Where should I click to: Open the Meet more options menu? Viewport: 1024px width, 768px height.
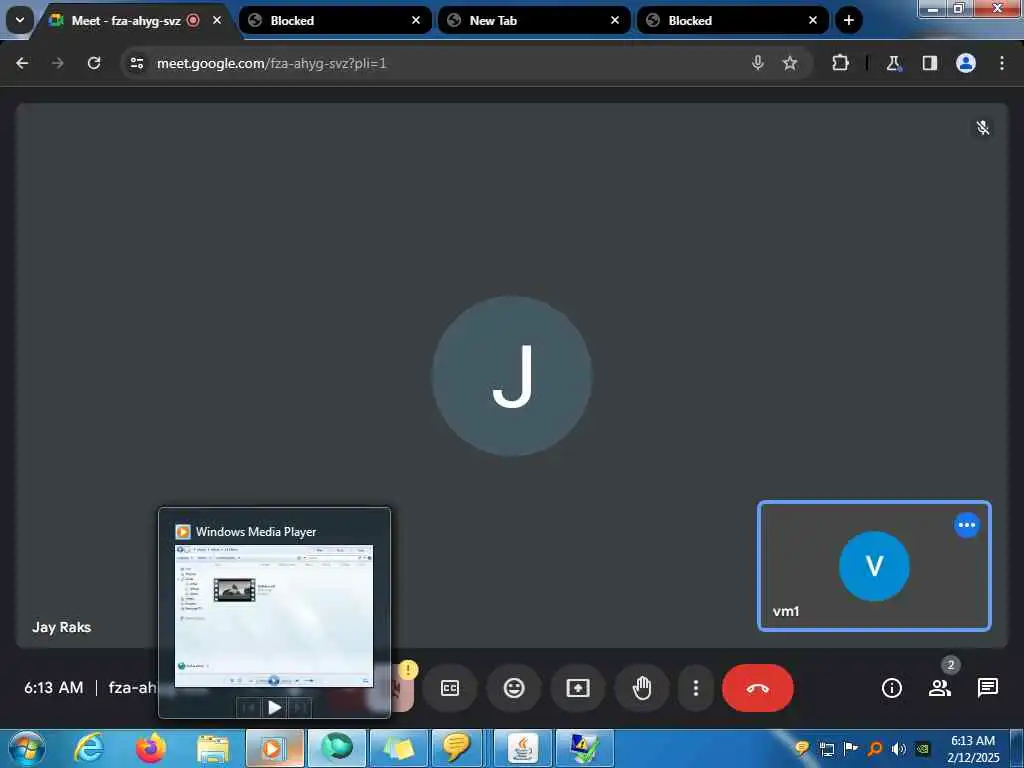pyautogui.click(x=696, y=688)
